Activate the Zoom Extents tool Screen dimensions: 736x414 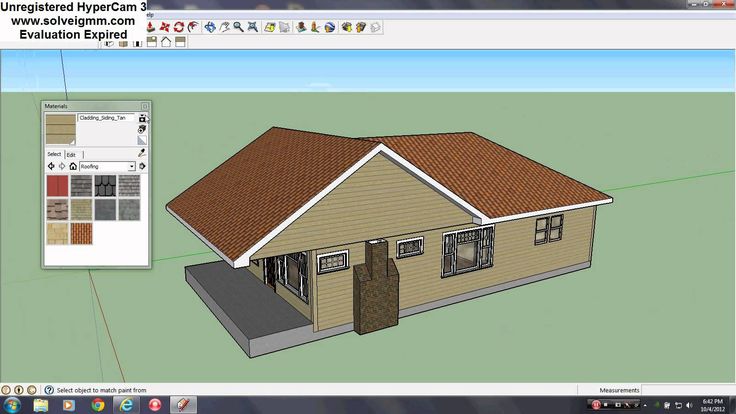(x=253, y=27)
